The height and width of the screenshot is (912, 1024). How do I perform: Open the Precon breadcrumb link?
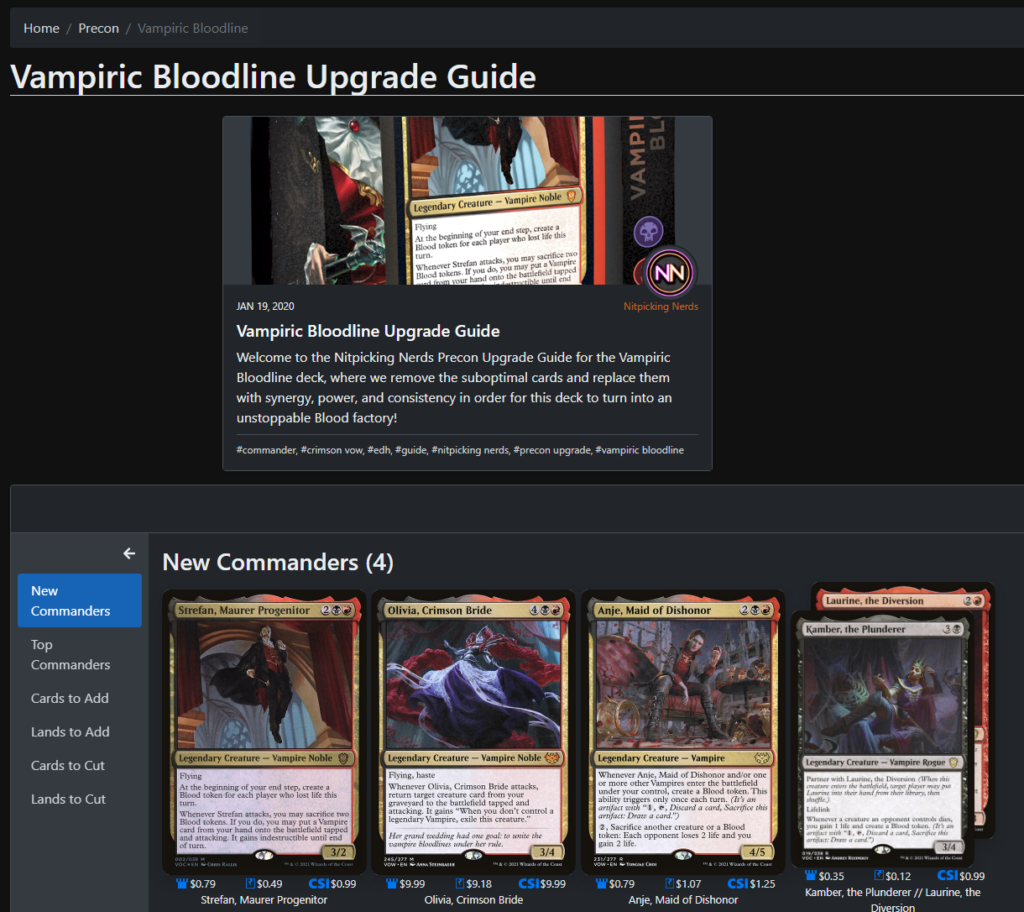99,28
